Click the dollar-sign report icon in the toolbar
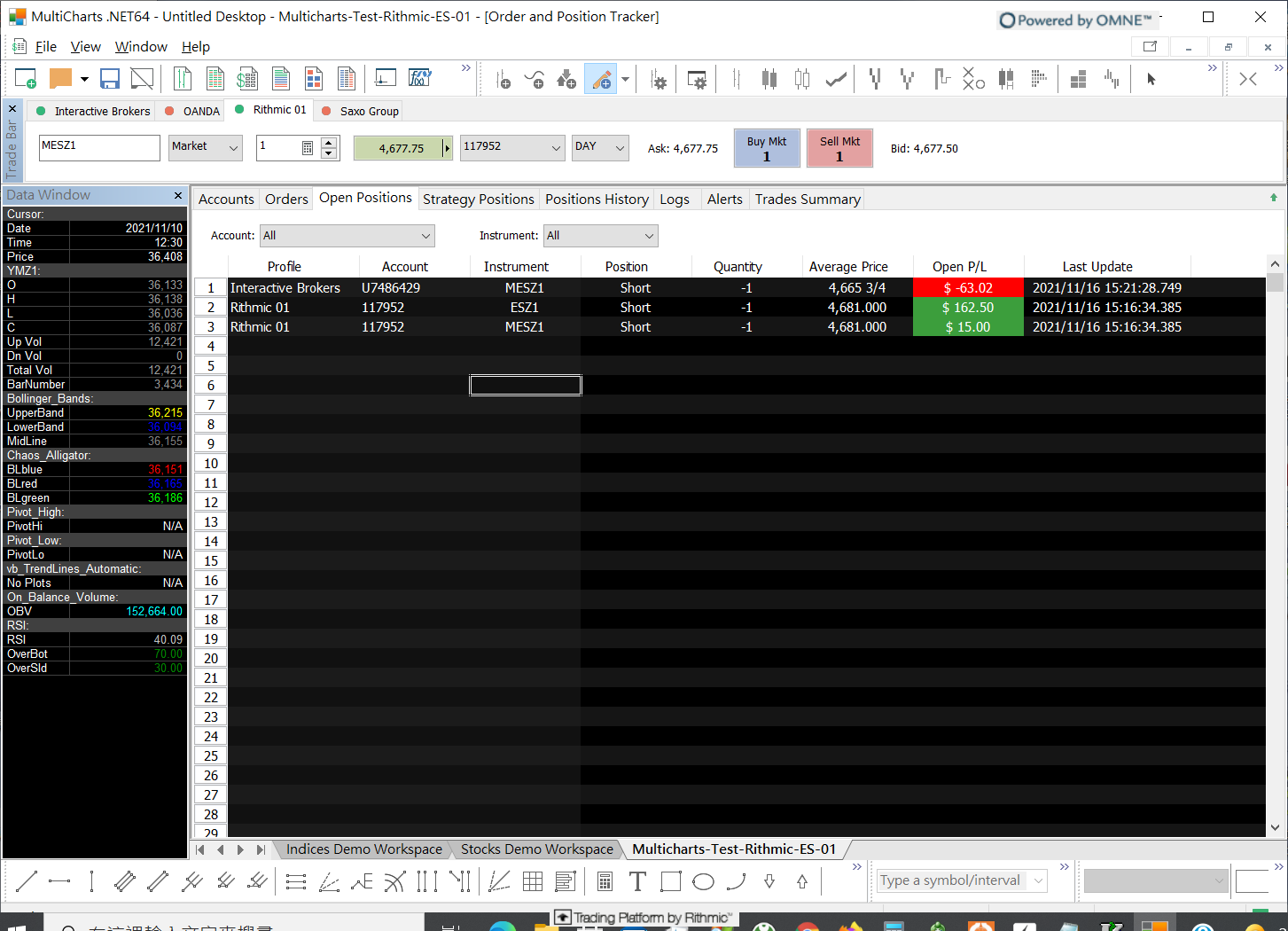Screen dimensions: 1288x931 [247, 79]
